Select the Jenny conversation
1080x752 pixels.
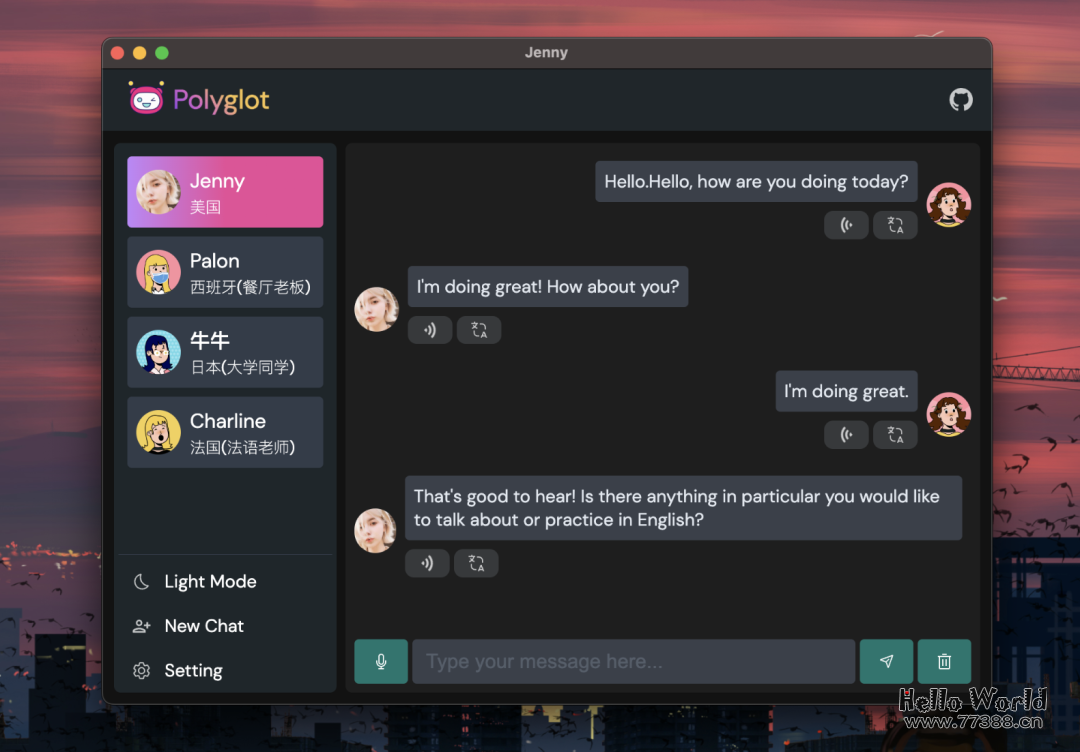(x=225, y=192)
